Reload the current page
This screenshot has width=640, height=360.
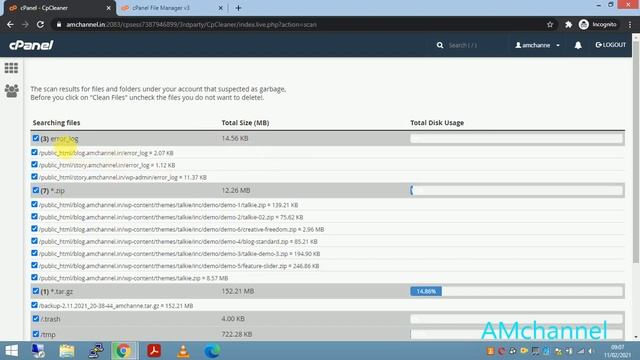[40, 24]
